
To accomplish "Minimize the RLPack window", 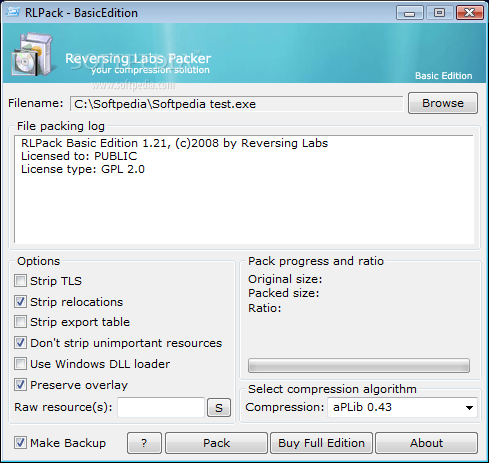I will coord(410,13).
